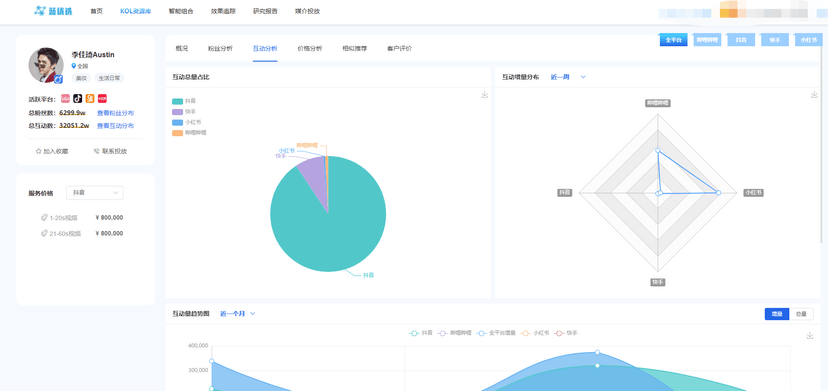Toggle the 抖音 series in trend legend
Screen dimensions: 828x391
pos(421,333)
